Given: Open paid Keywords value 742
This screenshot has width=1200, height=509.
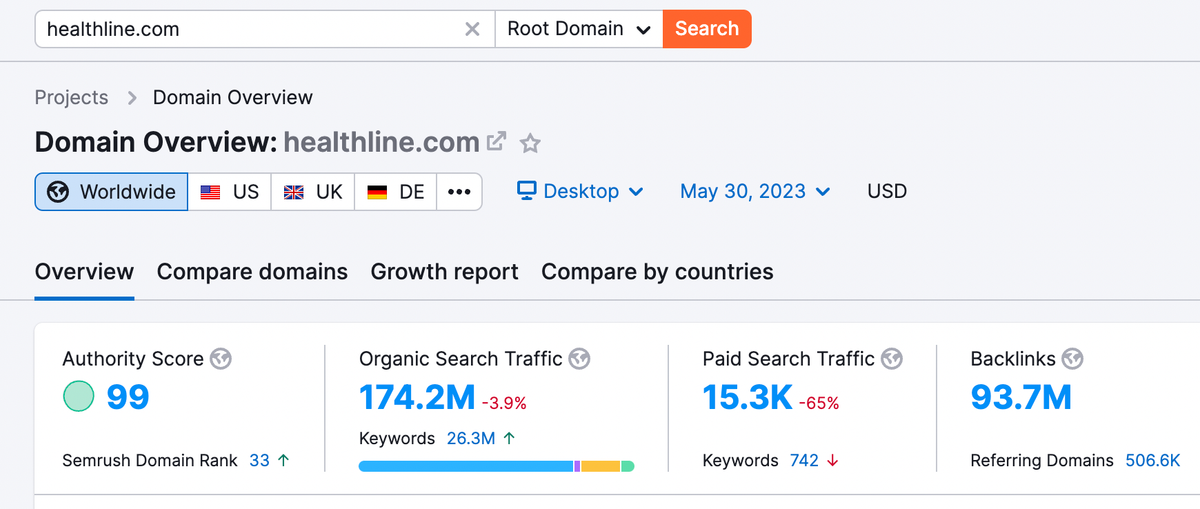Looking at the screenshot, I should pos(804,461).
